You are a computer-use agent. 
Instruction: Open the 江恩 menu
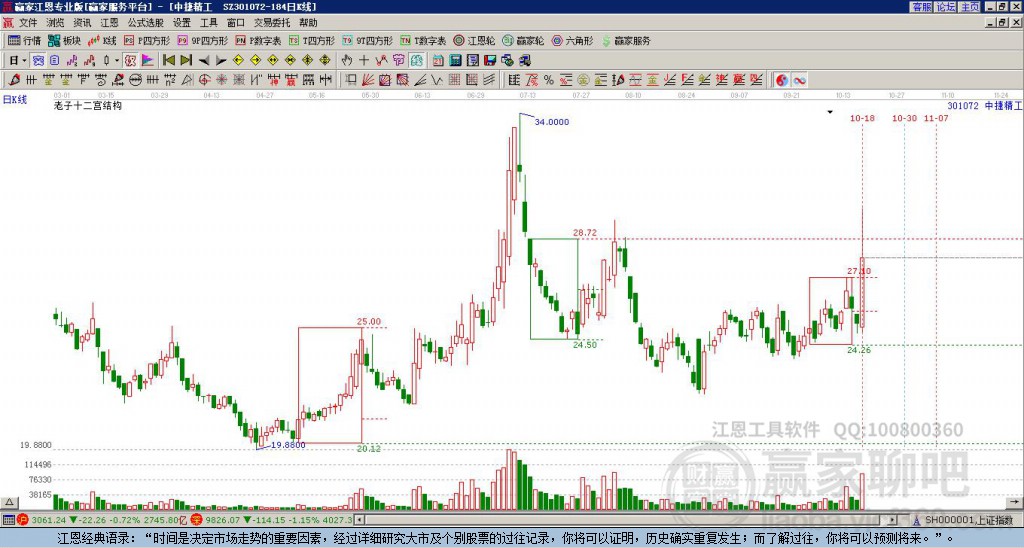click(110, 23)
